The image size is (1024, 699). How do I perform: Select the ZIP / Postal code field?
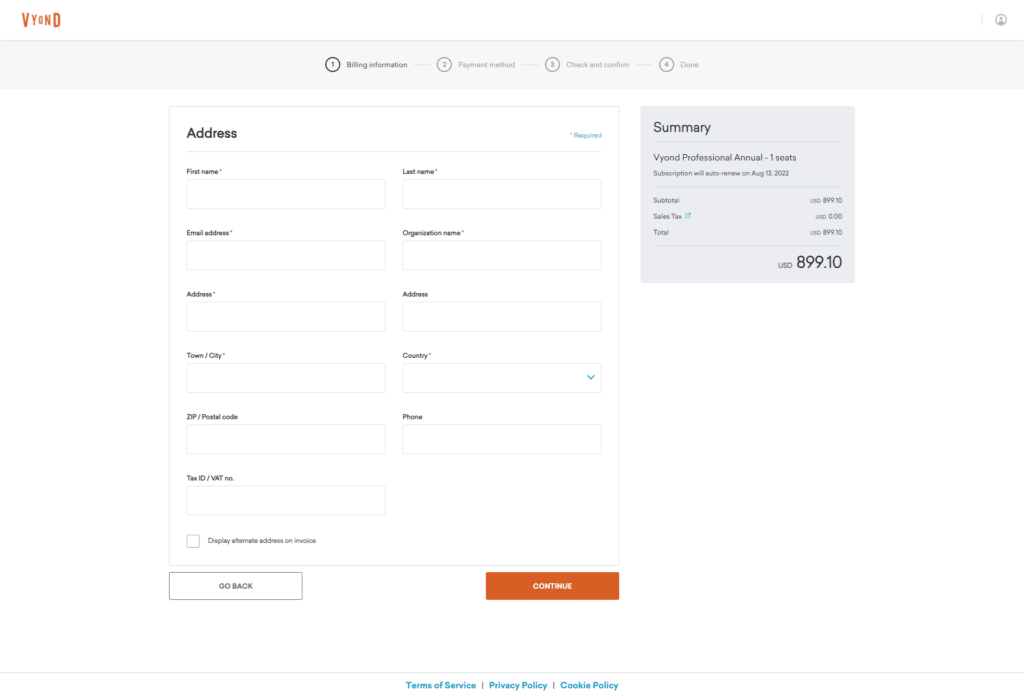(286, 439)
